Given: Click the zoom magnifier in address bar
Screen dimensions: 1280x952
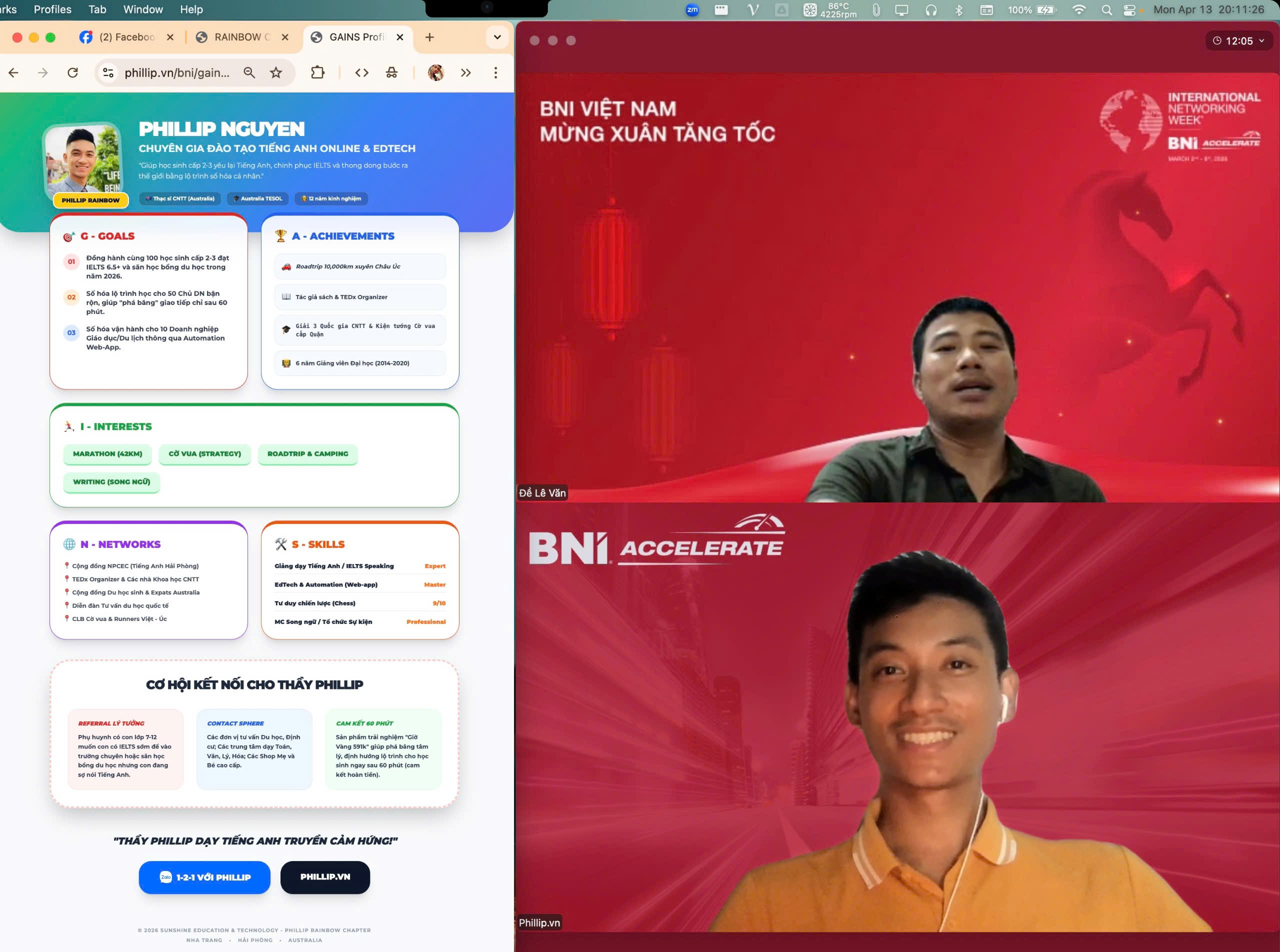Looking at the screenshot, I should [249, 72].
